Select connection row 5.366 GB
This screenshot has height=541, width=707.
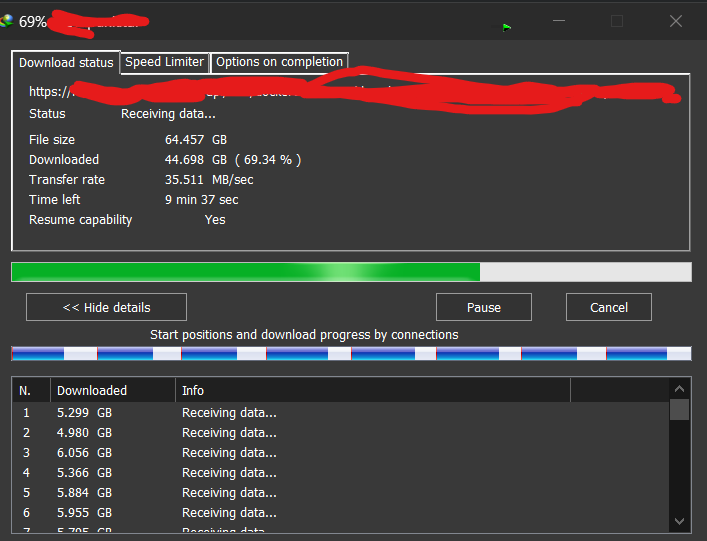pos(340,472)
